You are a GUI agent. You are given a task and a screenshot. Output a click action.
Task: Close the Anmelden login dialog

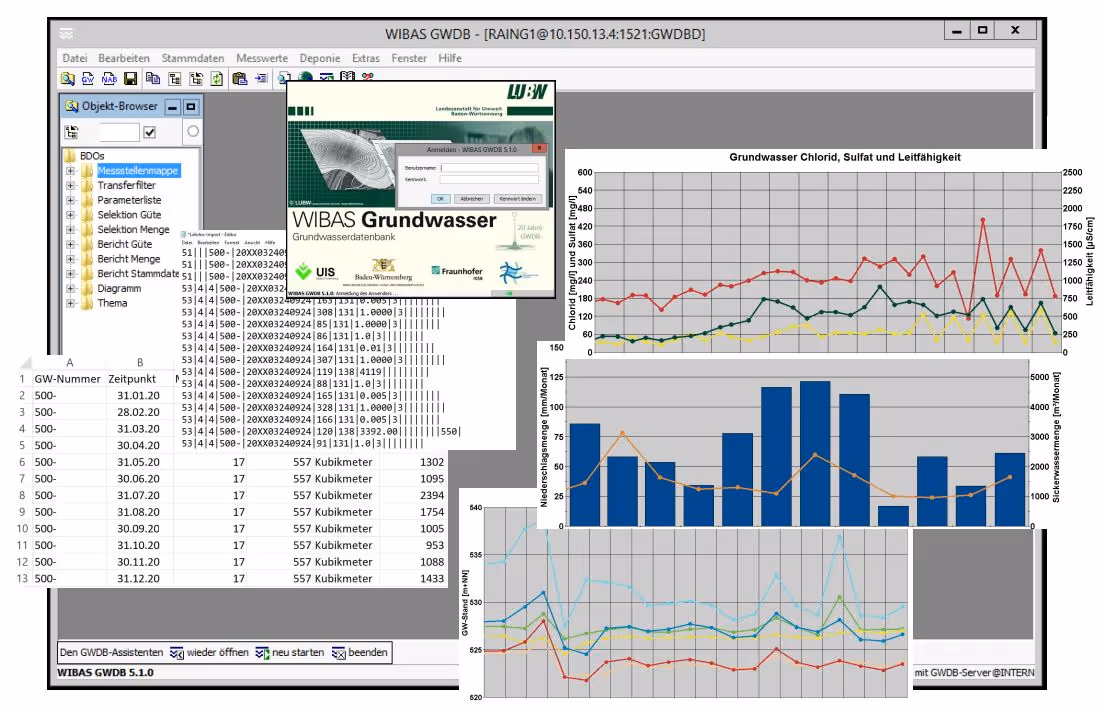pyautogui.click(x=539, y=149)
